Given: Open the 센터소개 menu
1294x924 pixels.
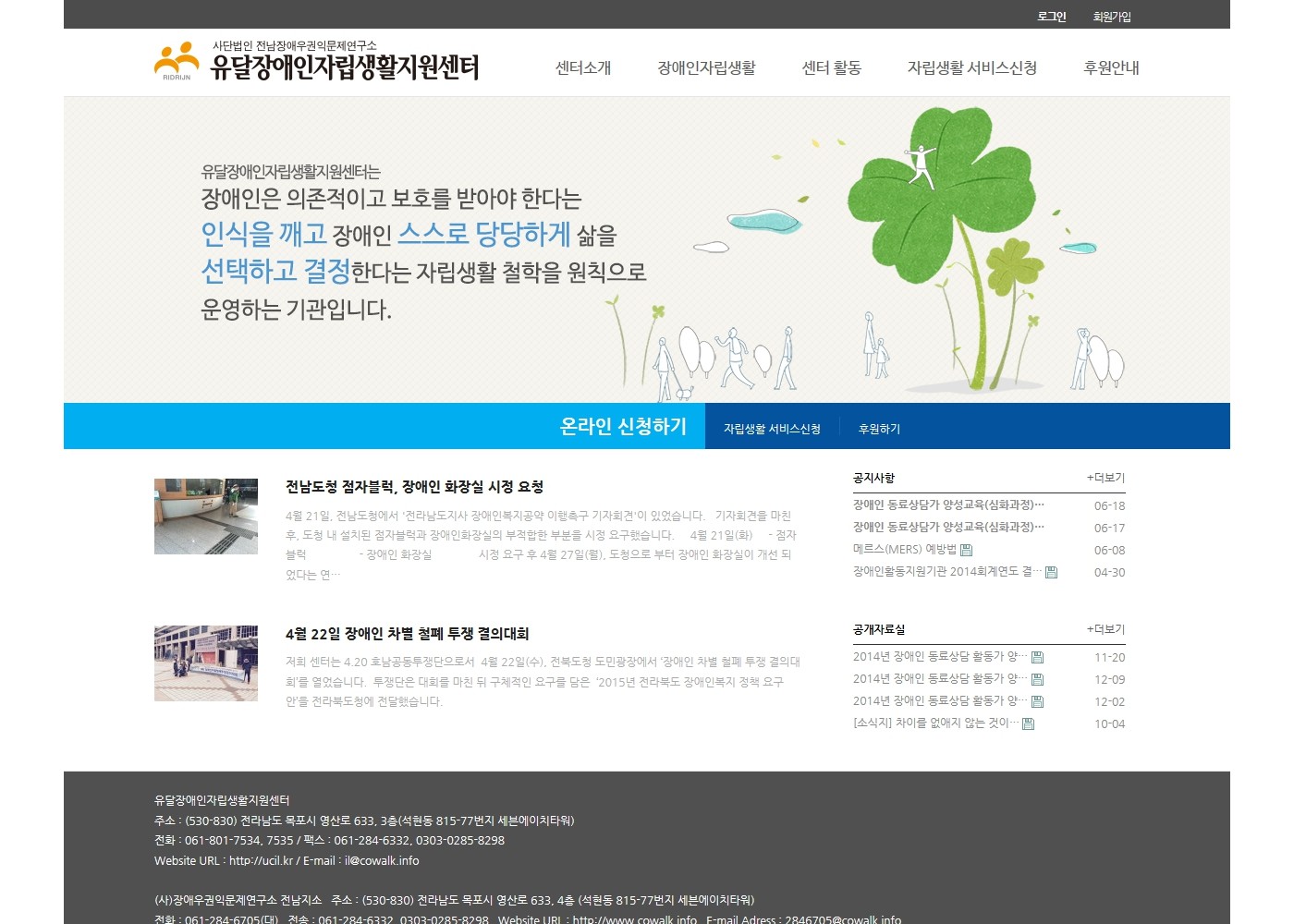Looking at the screenshot, I should coord(582,67).
